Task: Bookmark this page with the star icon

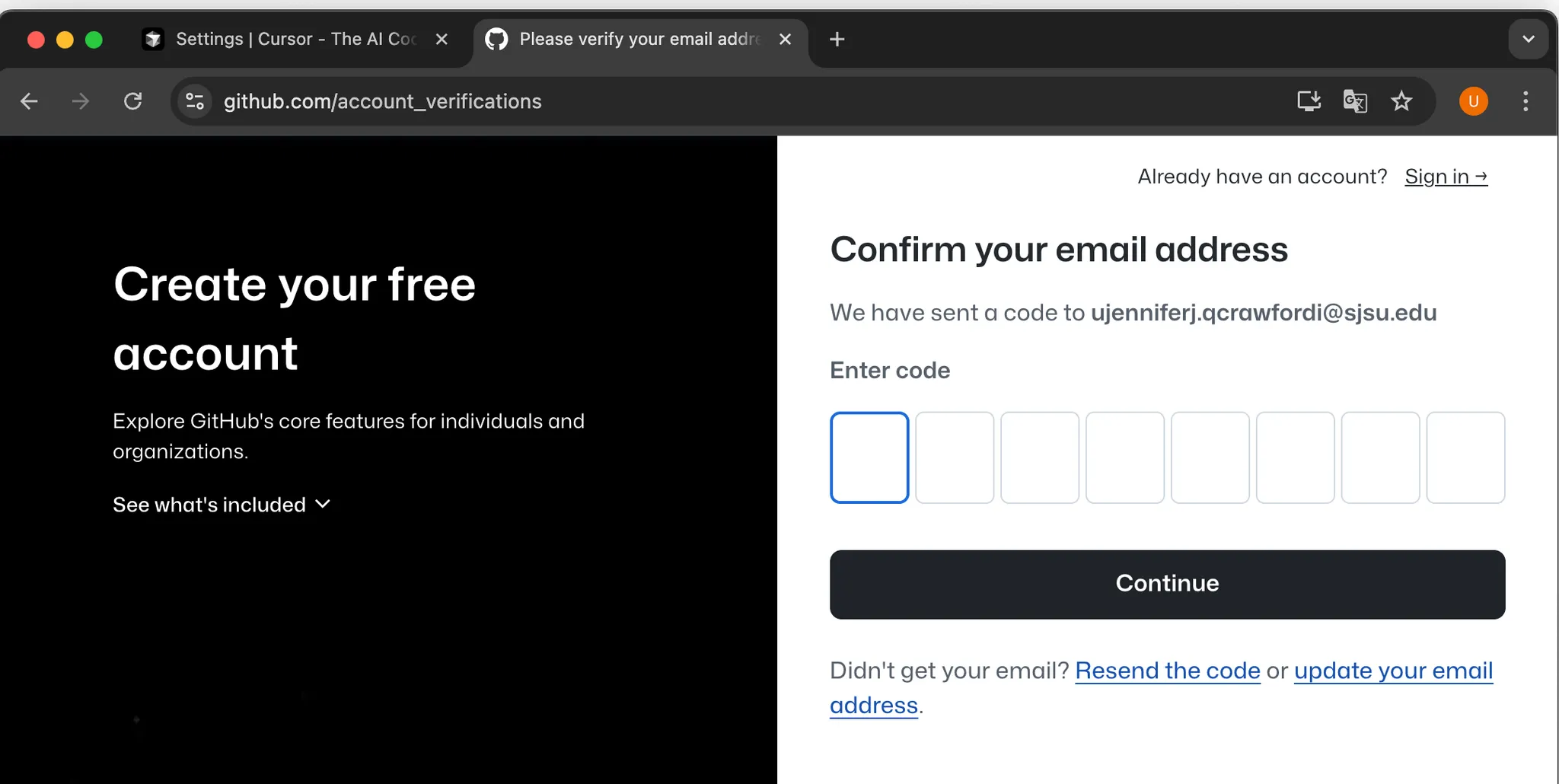Action: [1401, 101]
